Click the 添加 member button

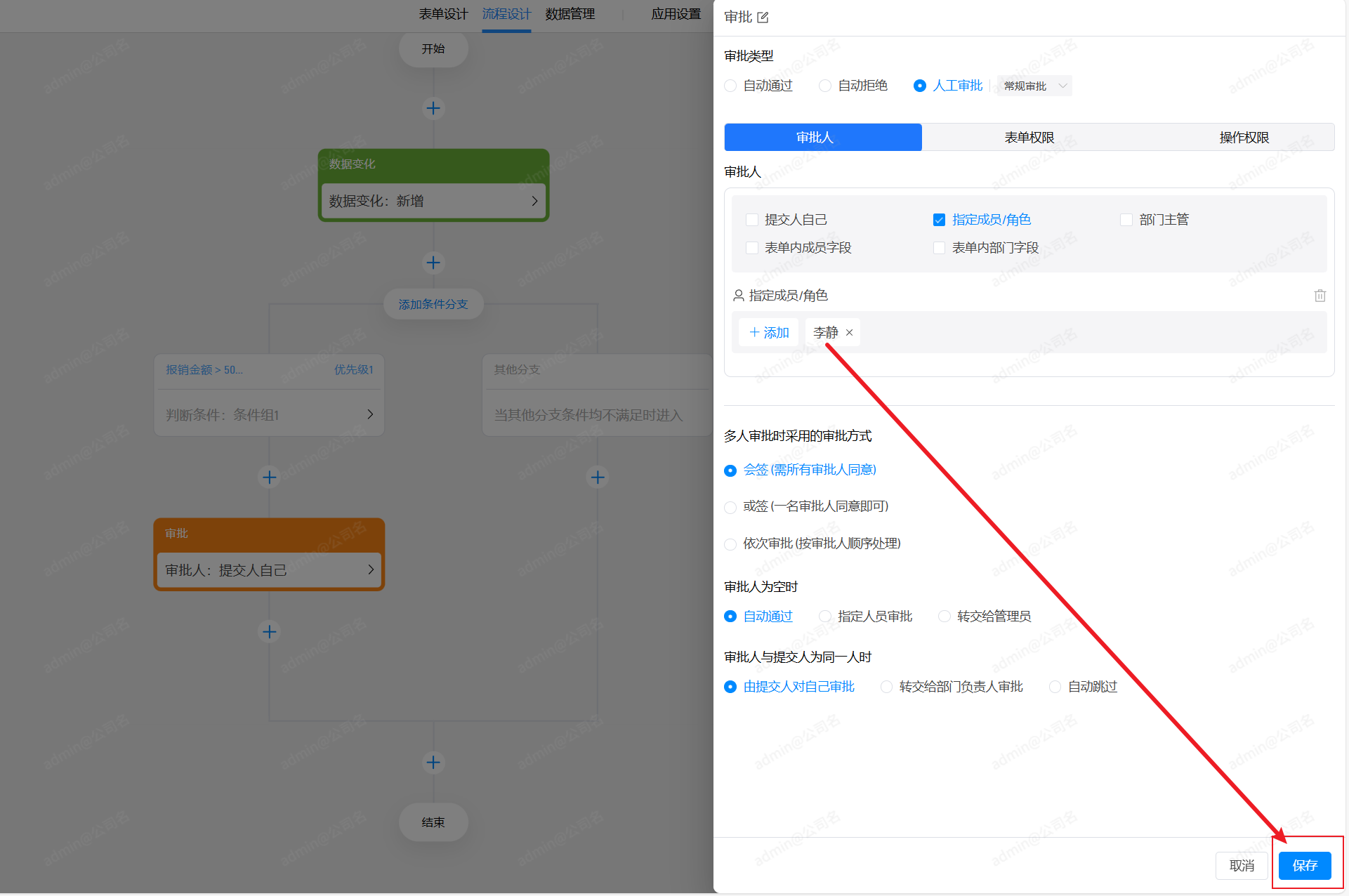(769, 333)
